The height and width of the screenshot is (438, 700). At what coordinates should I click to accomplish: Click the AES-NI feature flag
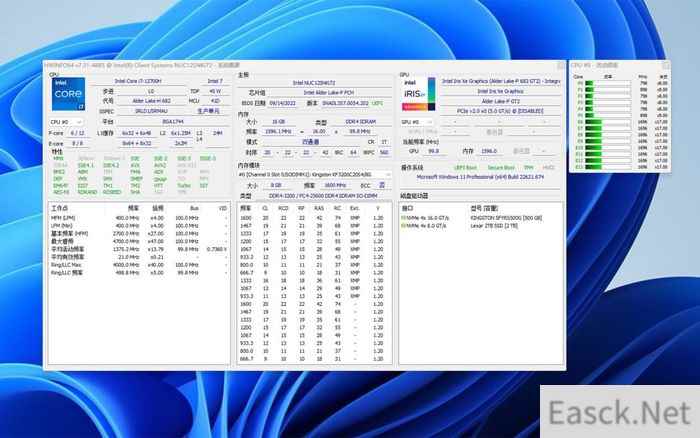pos(61,192)
